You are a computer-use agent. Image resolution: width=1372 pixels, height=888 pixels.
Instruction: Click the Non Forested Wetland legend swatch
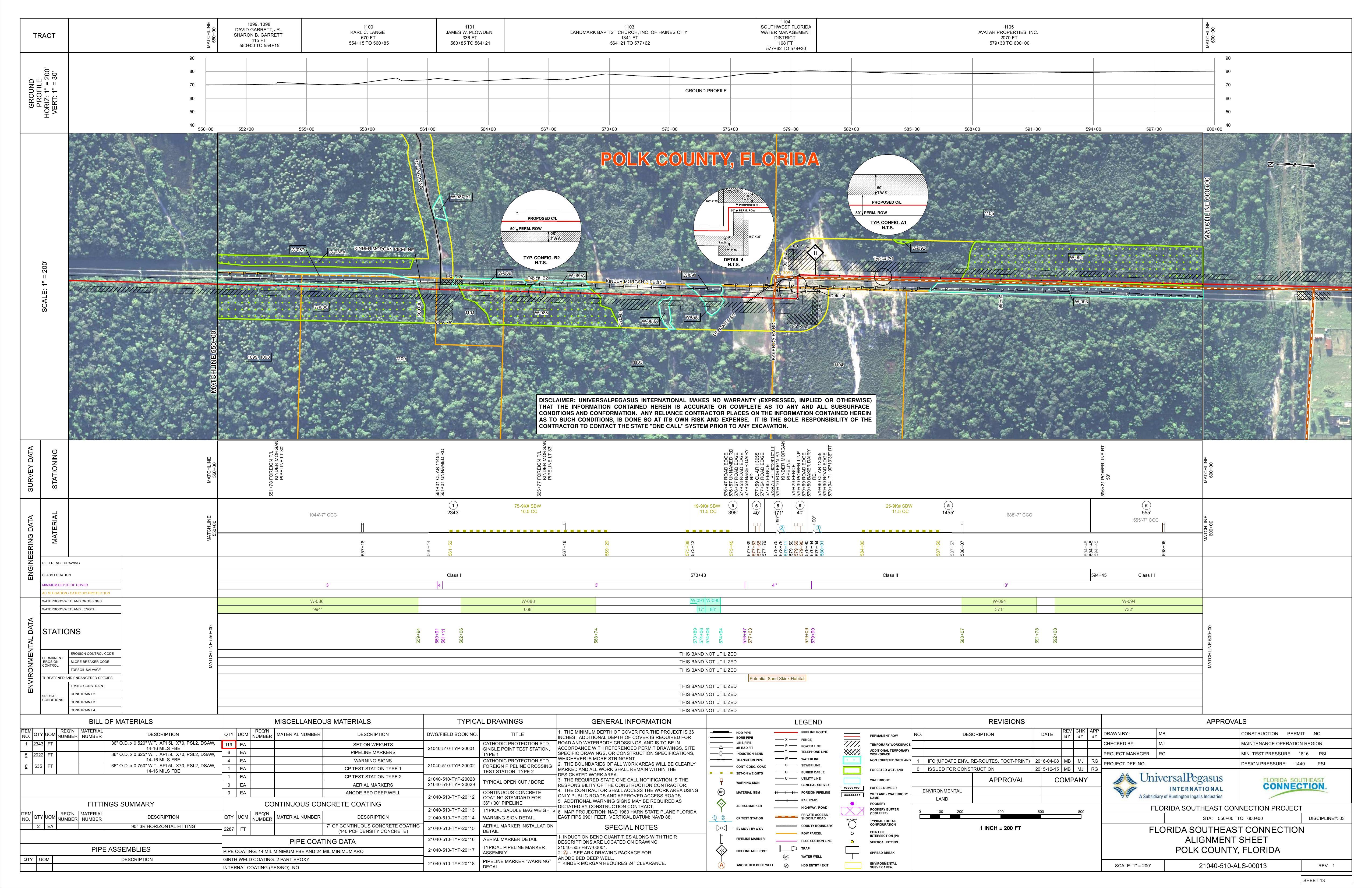click(851, 760)
